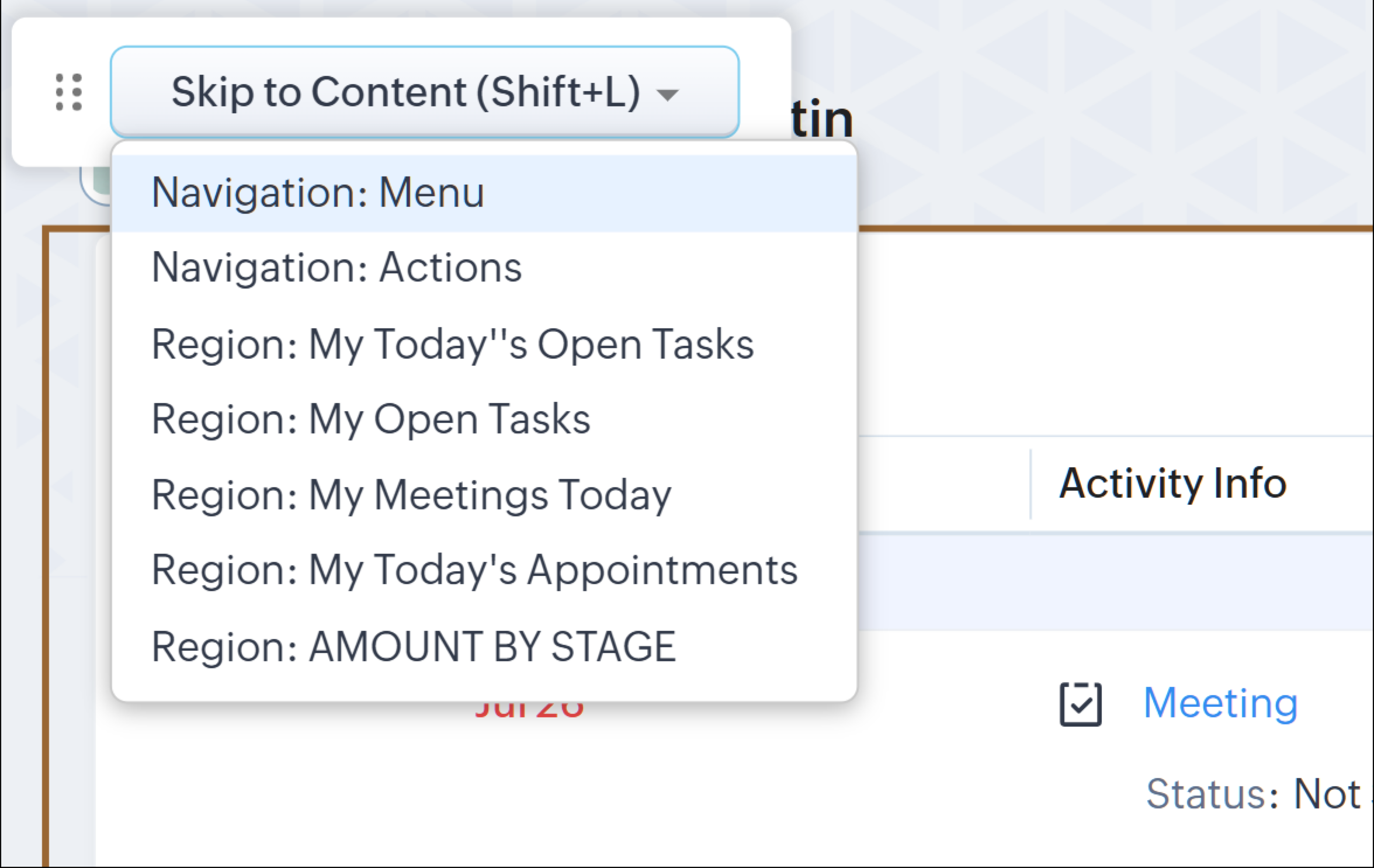
Task: Choose the Navigation: Actions option
Action: point(336,268)
